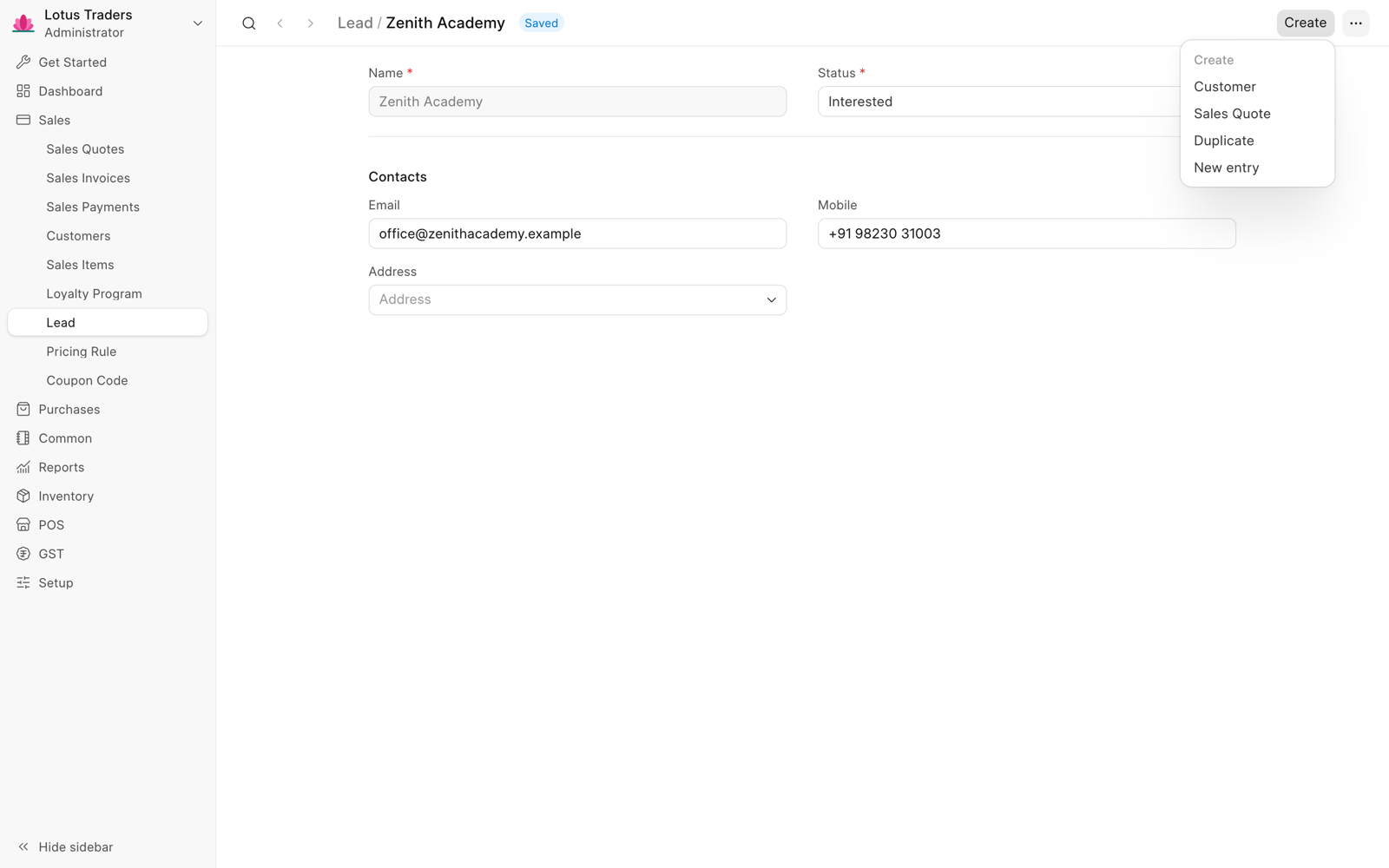Select the Lead sidebar item

(x=108, y=322)
